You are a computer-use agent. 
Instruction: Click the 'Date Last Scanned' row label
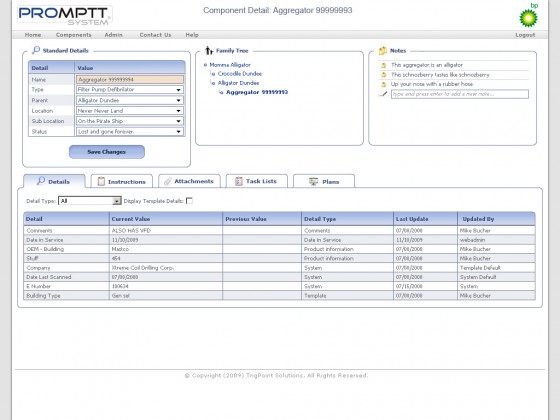tap(49, 277)
